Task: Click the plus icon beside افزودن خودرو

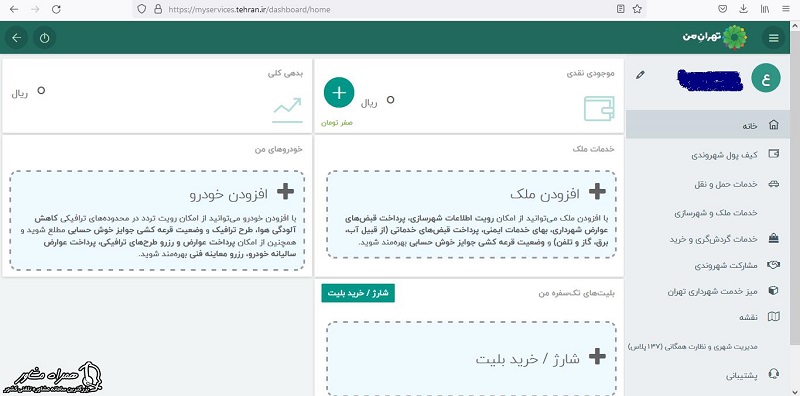Action: (x=285, y=192)
